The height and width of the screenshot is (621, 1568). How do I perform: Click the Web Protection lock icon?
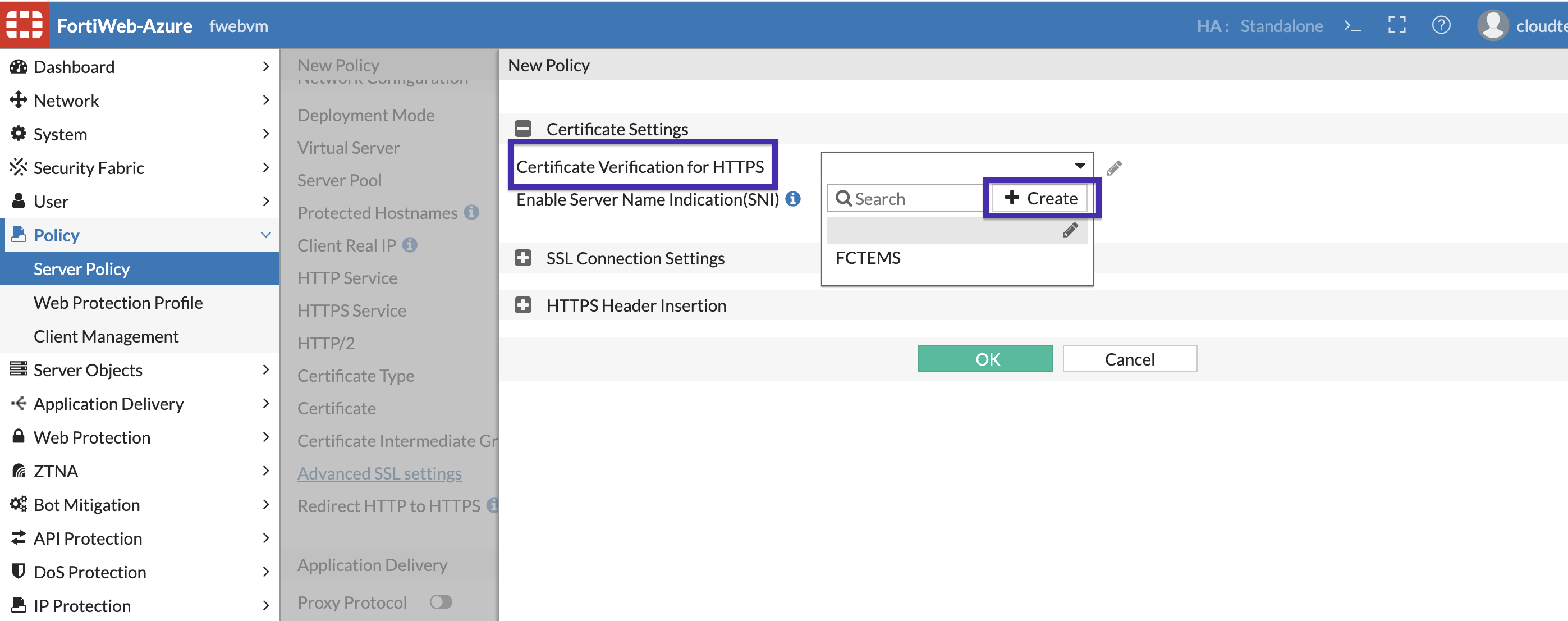click(19, 436)
